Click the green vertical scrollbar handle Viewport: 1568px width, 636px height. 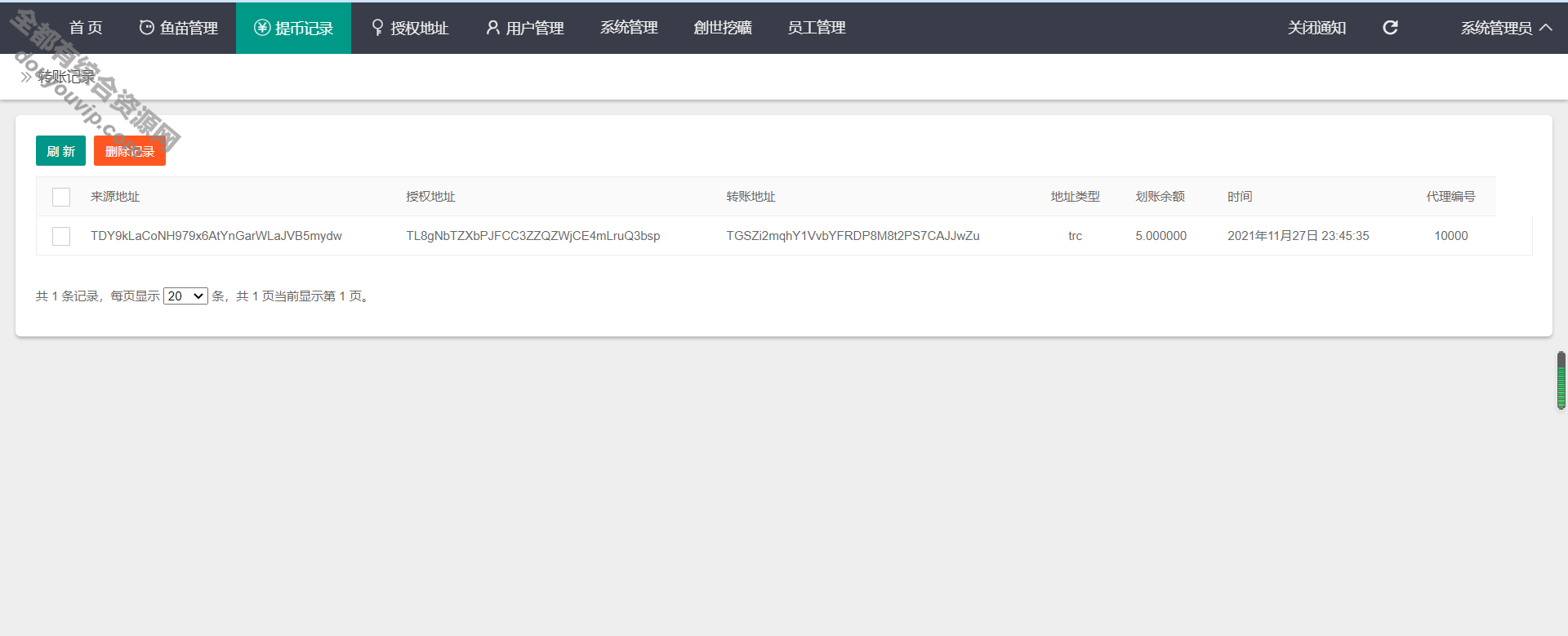point(1561,380)
